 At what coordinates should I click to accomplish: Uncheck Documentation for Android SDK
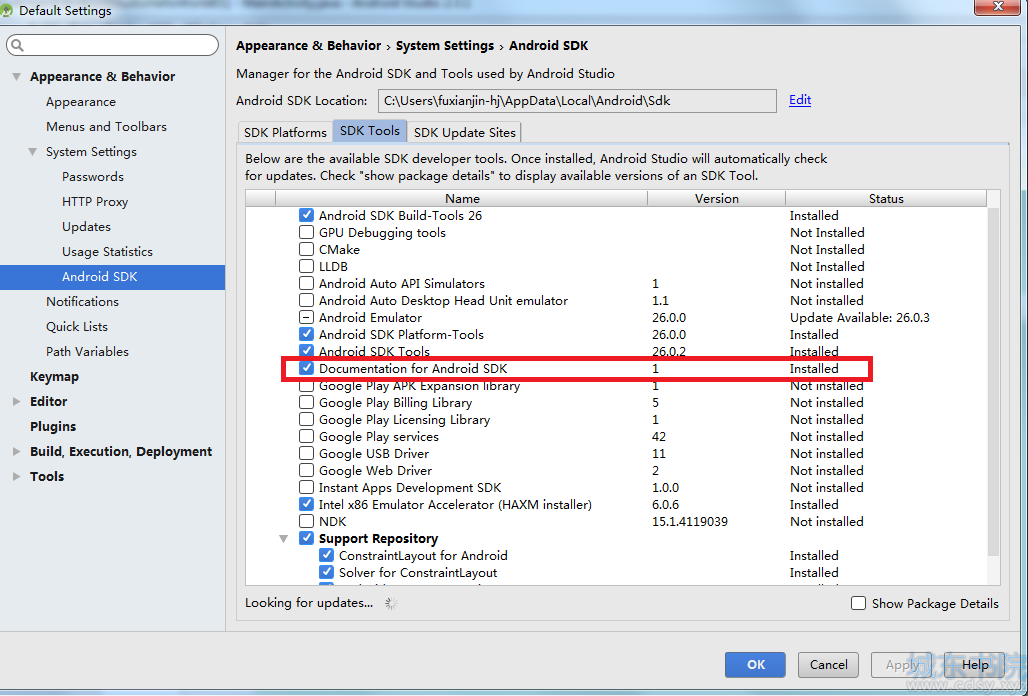click(x=306, y=368)
